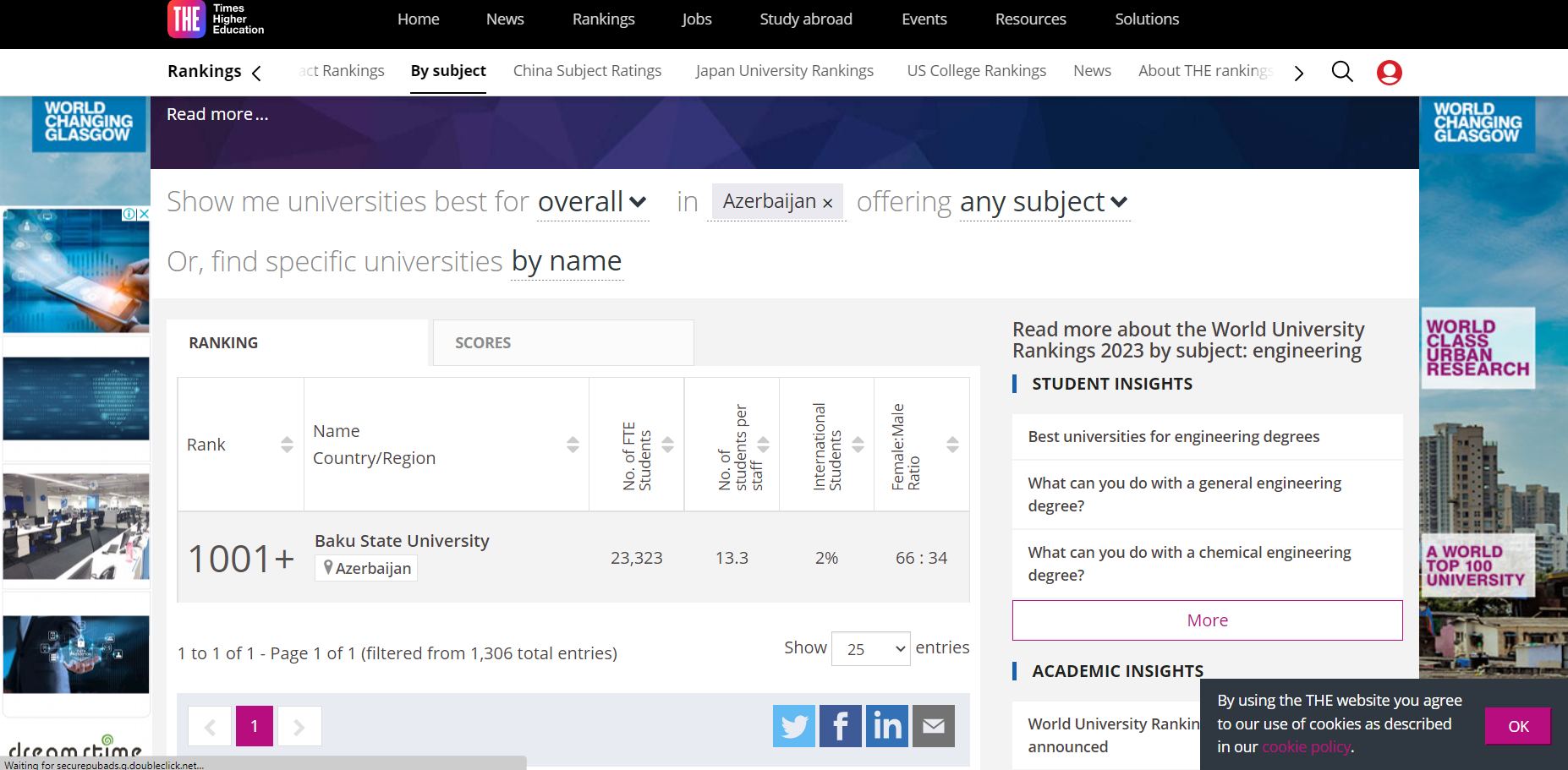This screenshot has width=1568, height=770.
Task: Open Jobs in top navigation
Action: (696, 19)
